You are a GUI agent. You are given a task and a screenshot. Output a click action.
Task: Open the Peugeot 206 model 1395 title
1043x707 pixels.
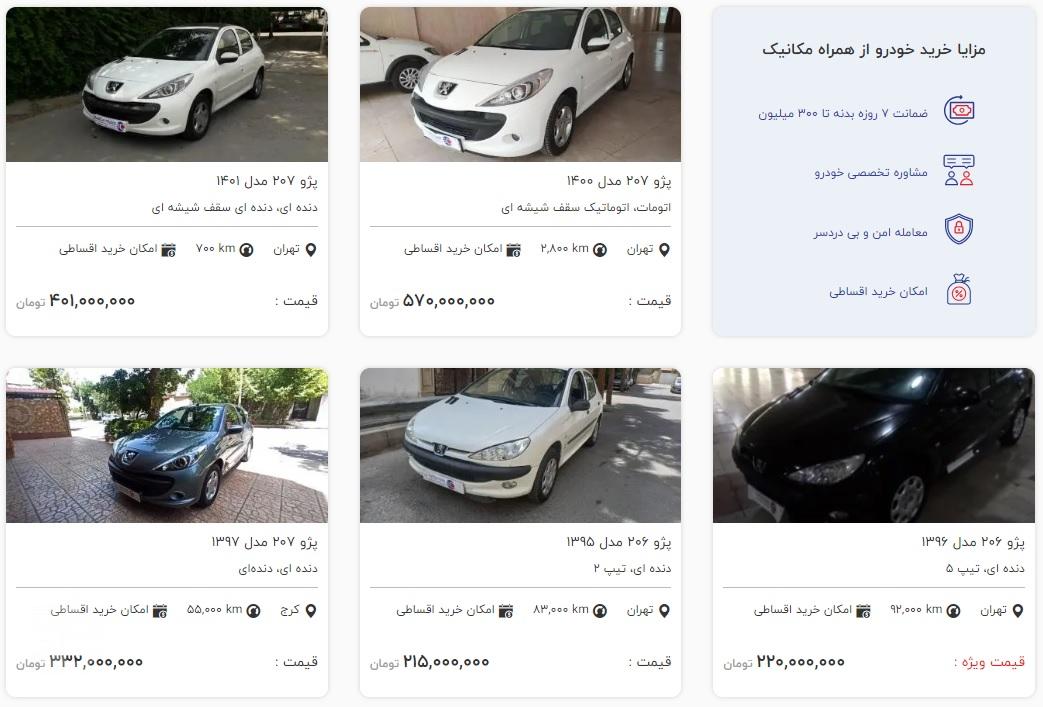click(619, 542)
